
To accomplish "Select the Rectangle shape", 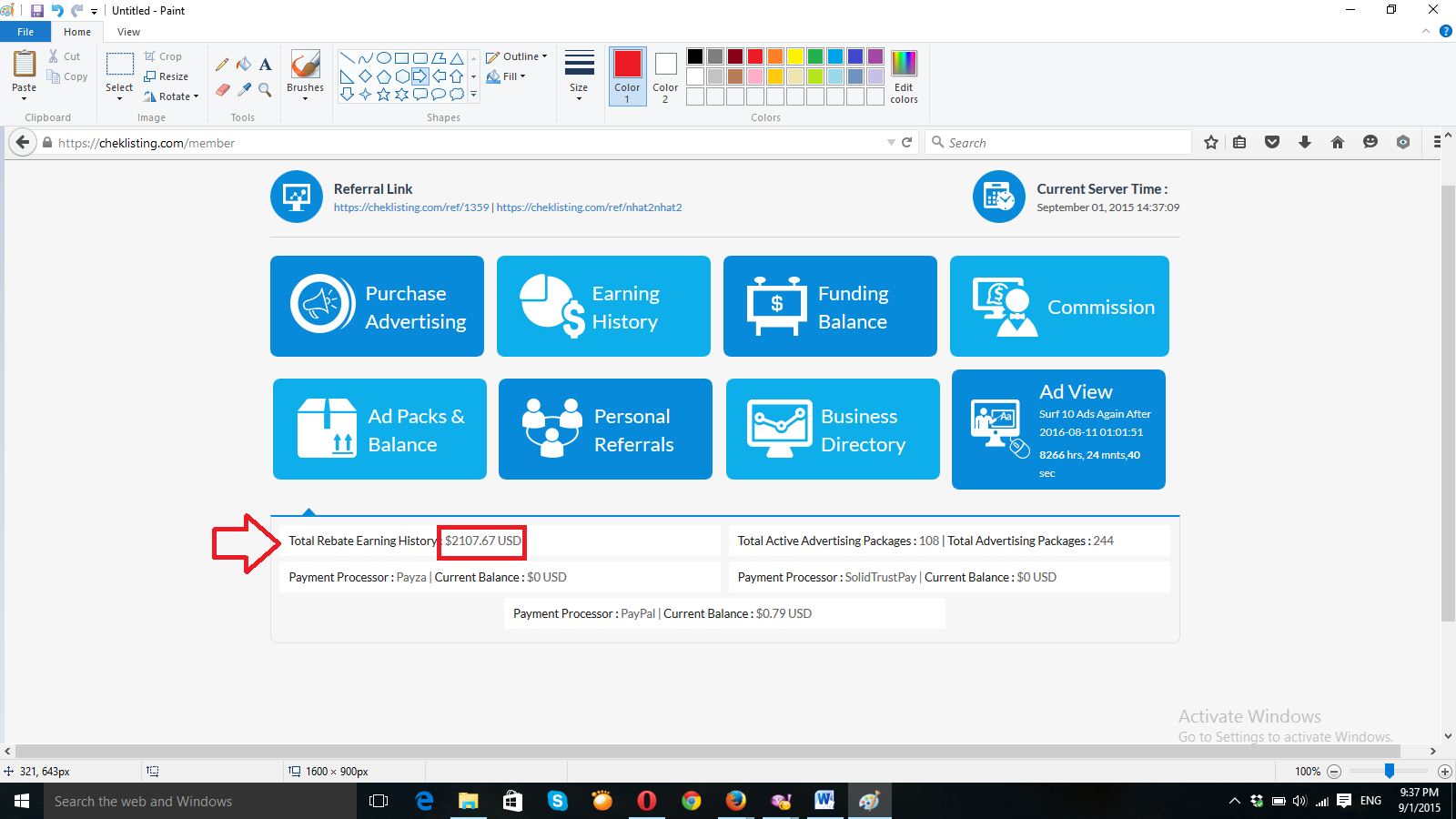I will [x=402, y=58].
